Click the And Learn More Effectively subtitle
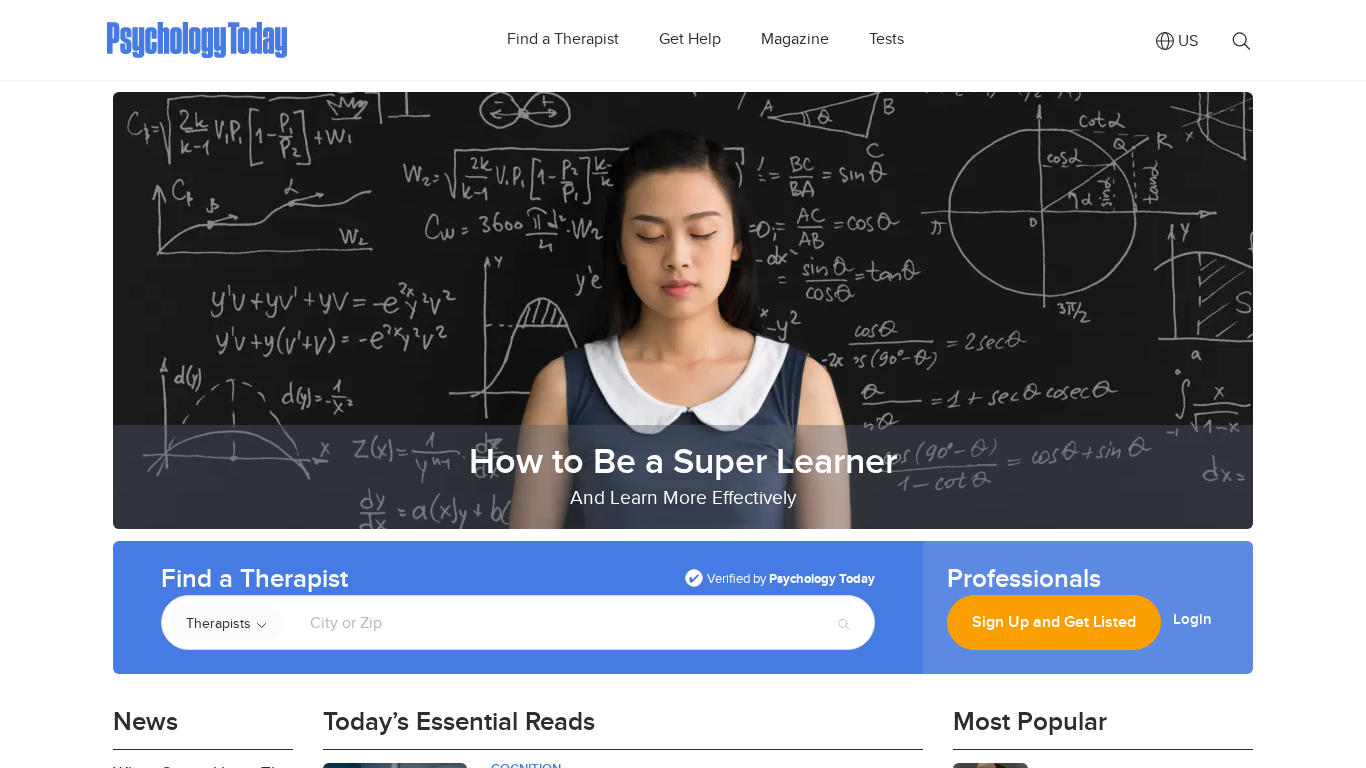The width and height of the screenshot is (1366, 768). 683,498
